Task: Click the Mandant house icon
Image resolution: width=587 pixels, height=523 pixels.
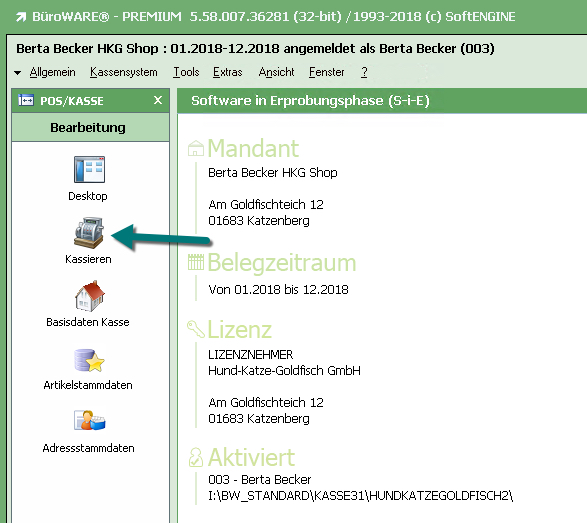Action: point(196,148)
